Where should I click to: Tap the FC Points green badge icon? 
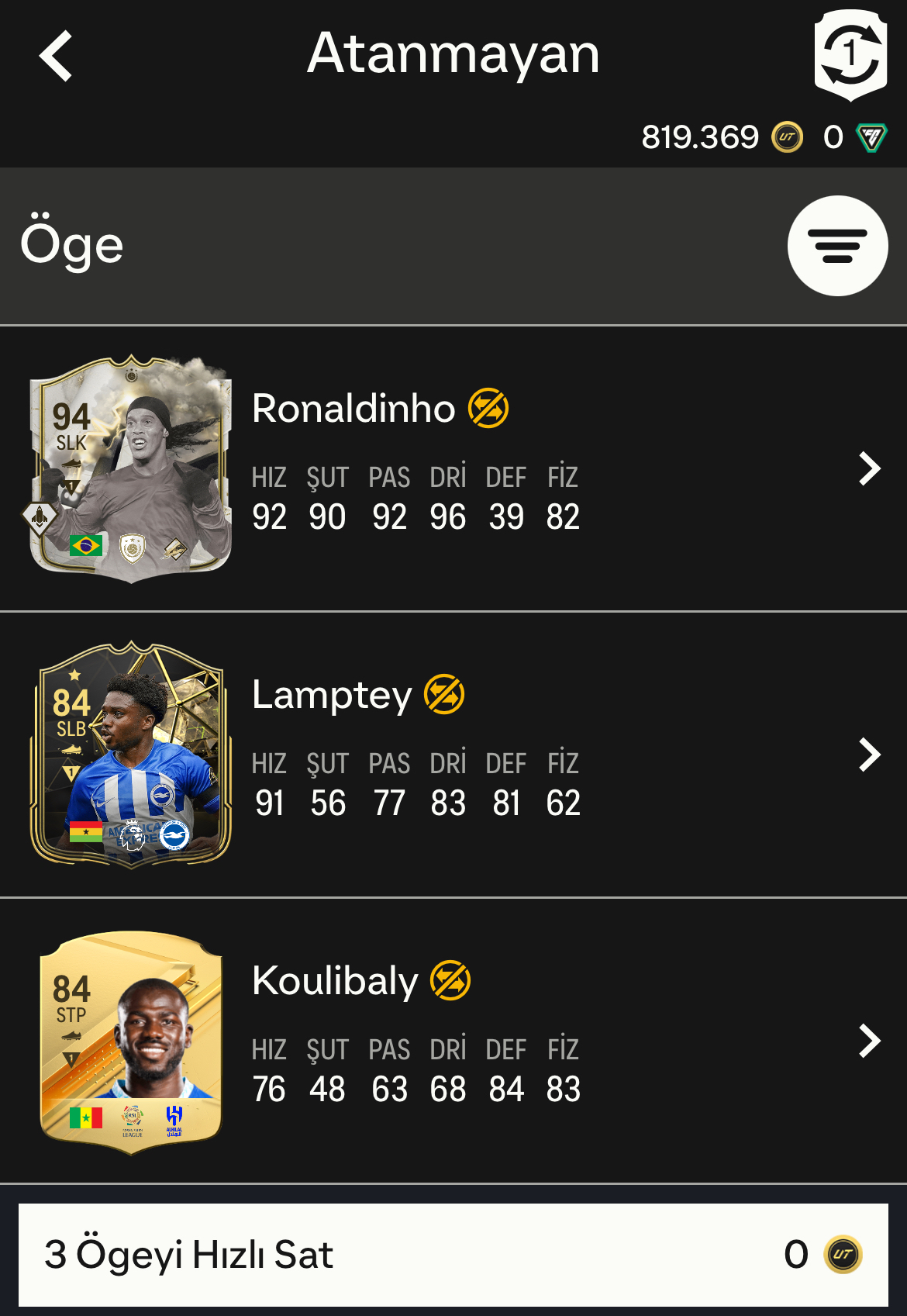coord(871,137)
